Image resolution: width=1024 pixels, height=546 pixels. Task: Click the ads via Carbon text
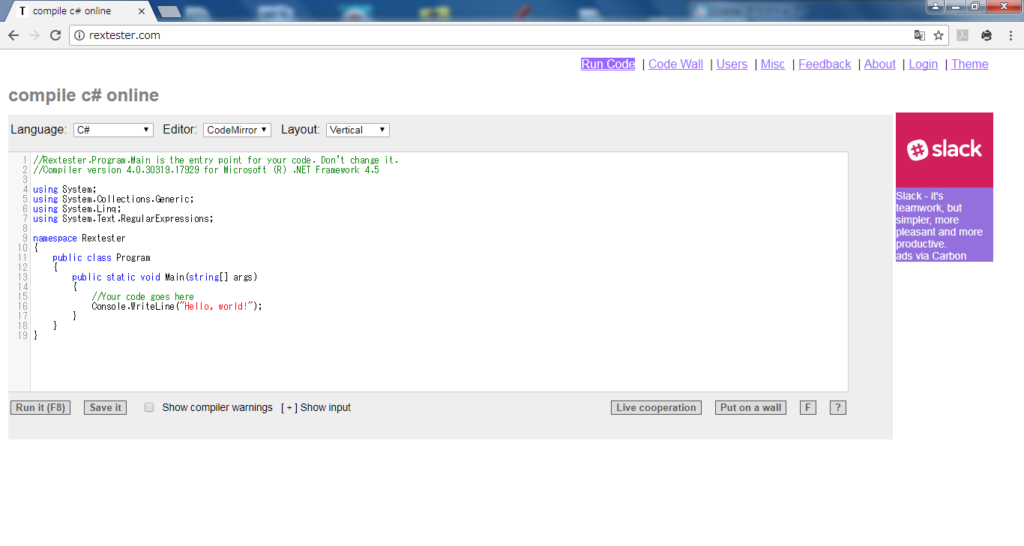931,256
